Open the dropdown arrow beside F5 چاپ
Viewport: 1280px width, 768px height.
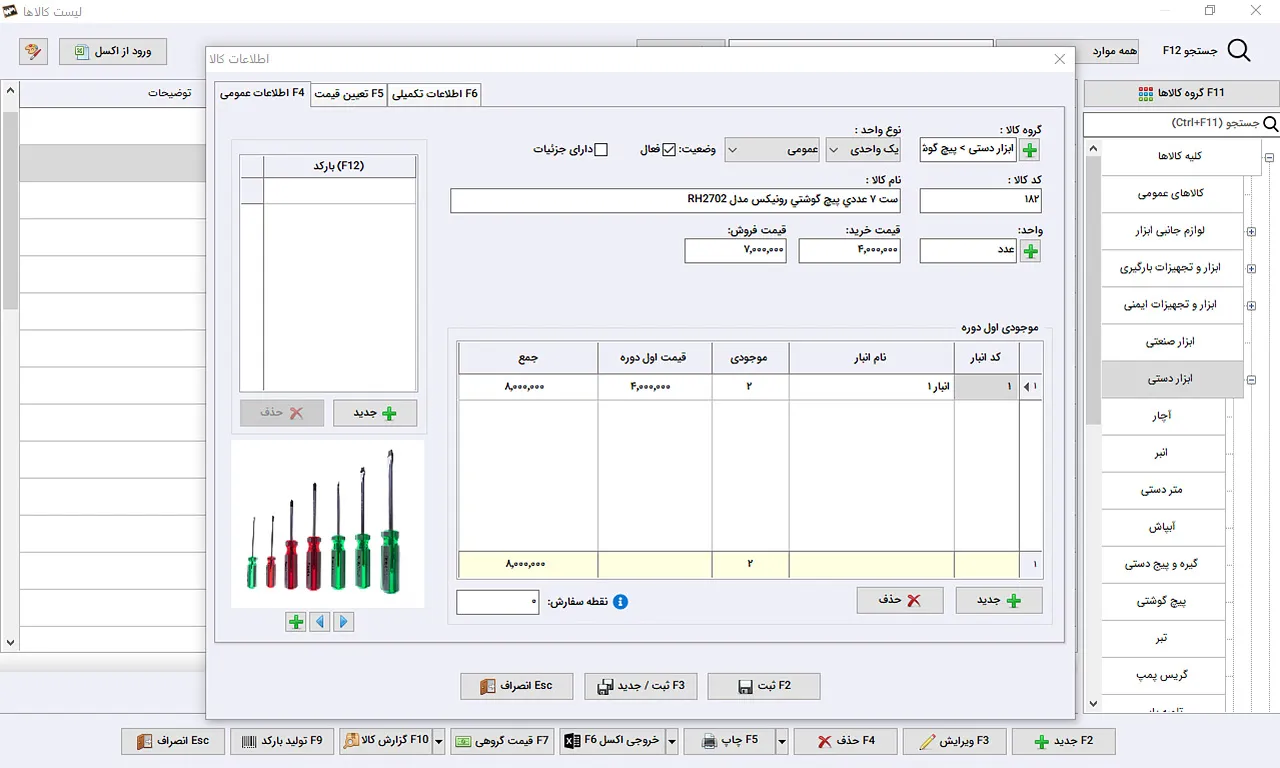(x=782, y=741)
